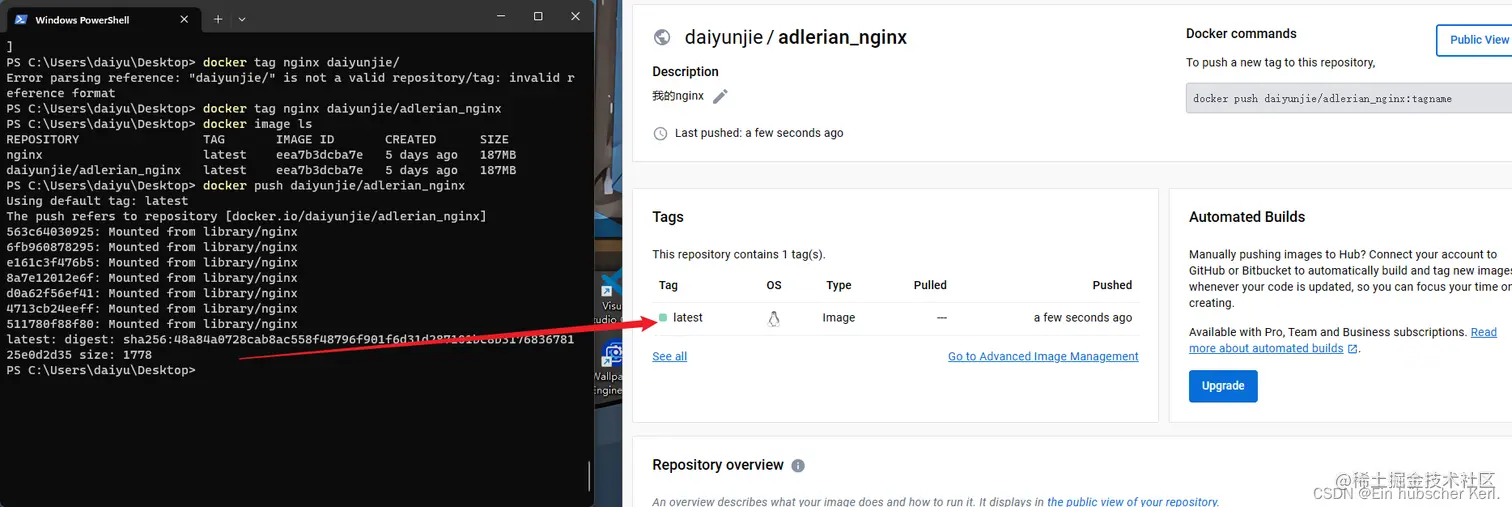Minimize the PowerShell window
1512x507 pixels.
502,16
